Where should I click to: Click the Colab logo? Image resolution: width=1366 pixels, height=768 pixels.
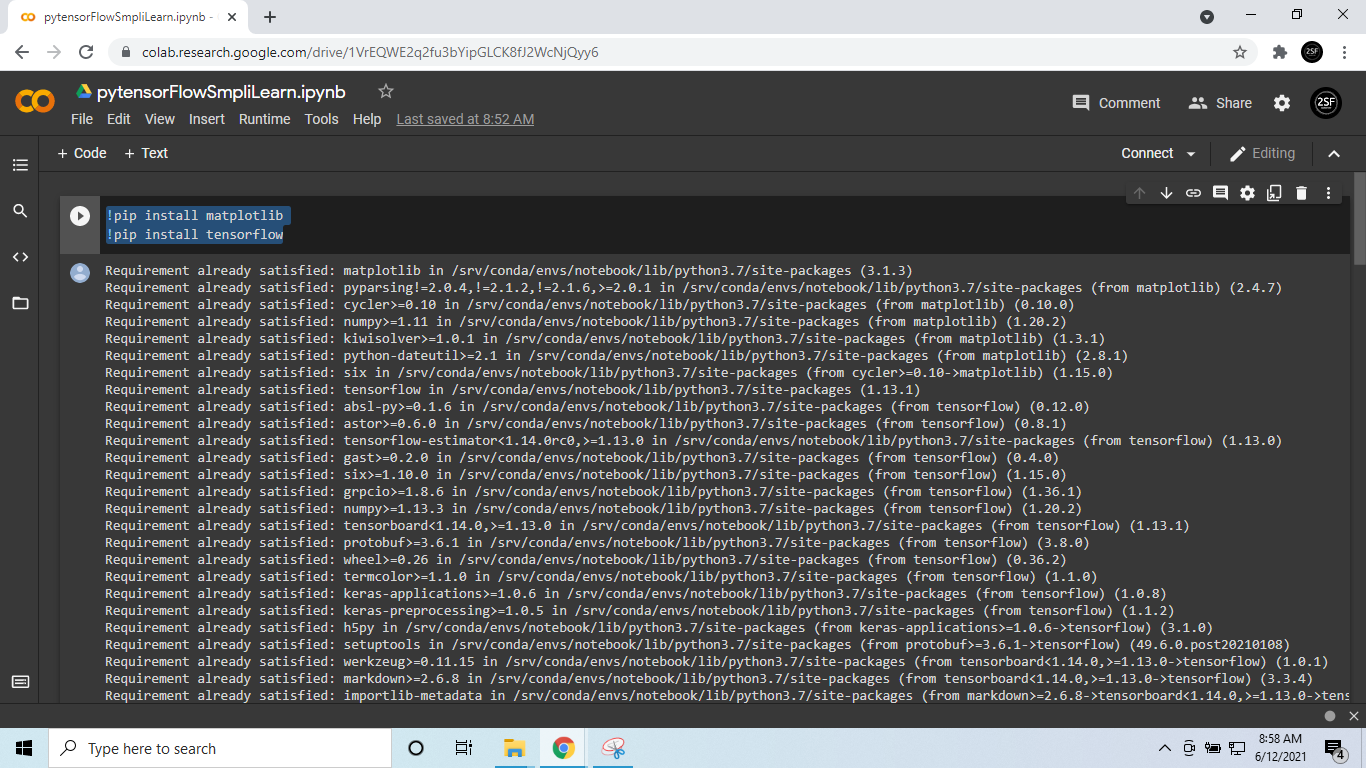pyautogui.click(x=35, y=102)
